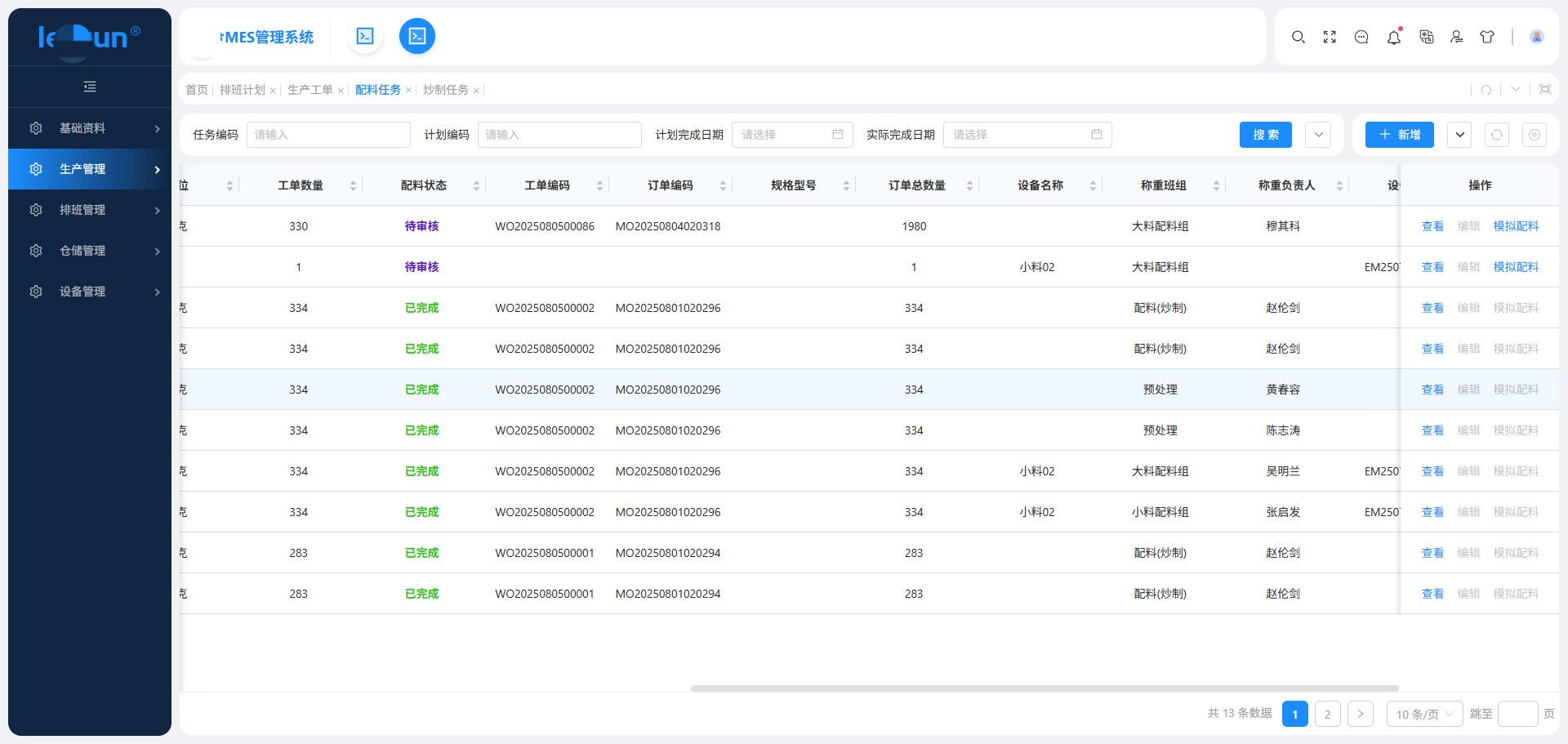View the 张启发 row
The width and height of the screenshot is (1568, 744).
click(x=1432, y=512)
